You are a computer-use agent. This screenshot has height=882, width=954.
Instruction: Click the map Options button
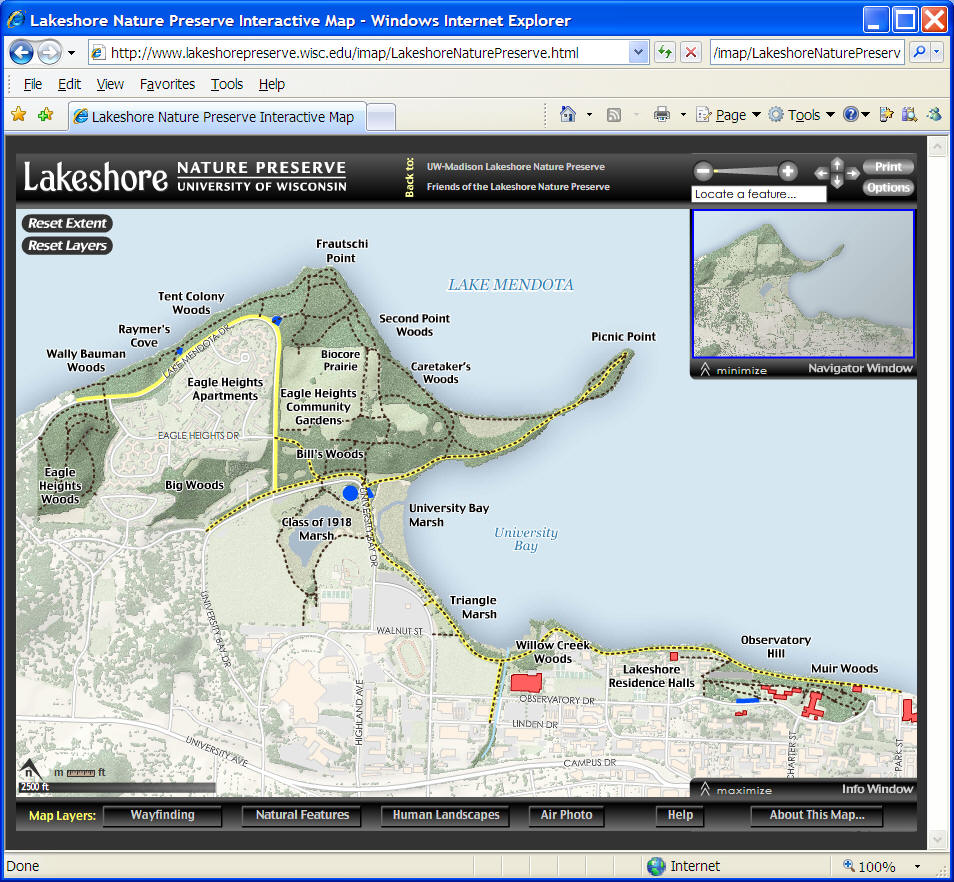(888, 187)
